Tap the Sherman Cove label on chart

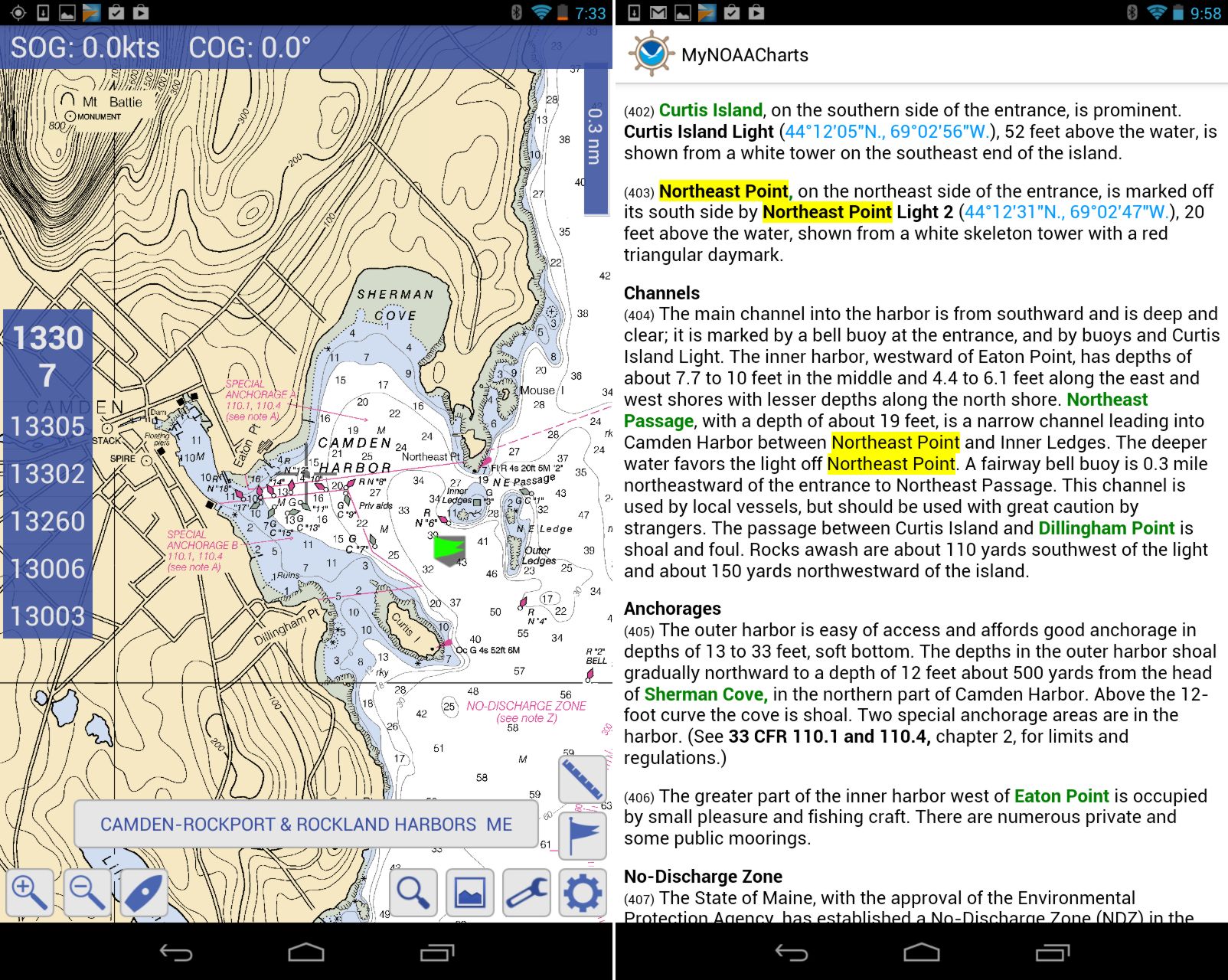tap(395, 304)
